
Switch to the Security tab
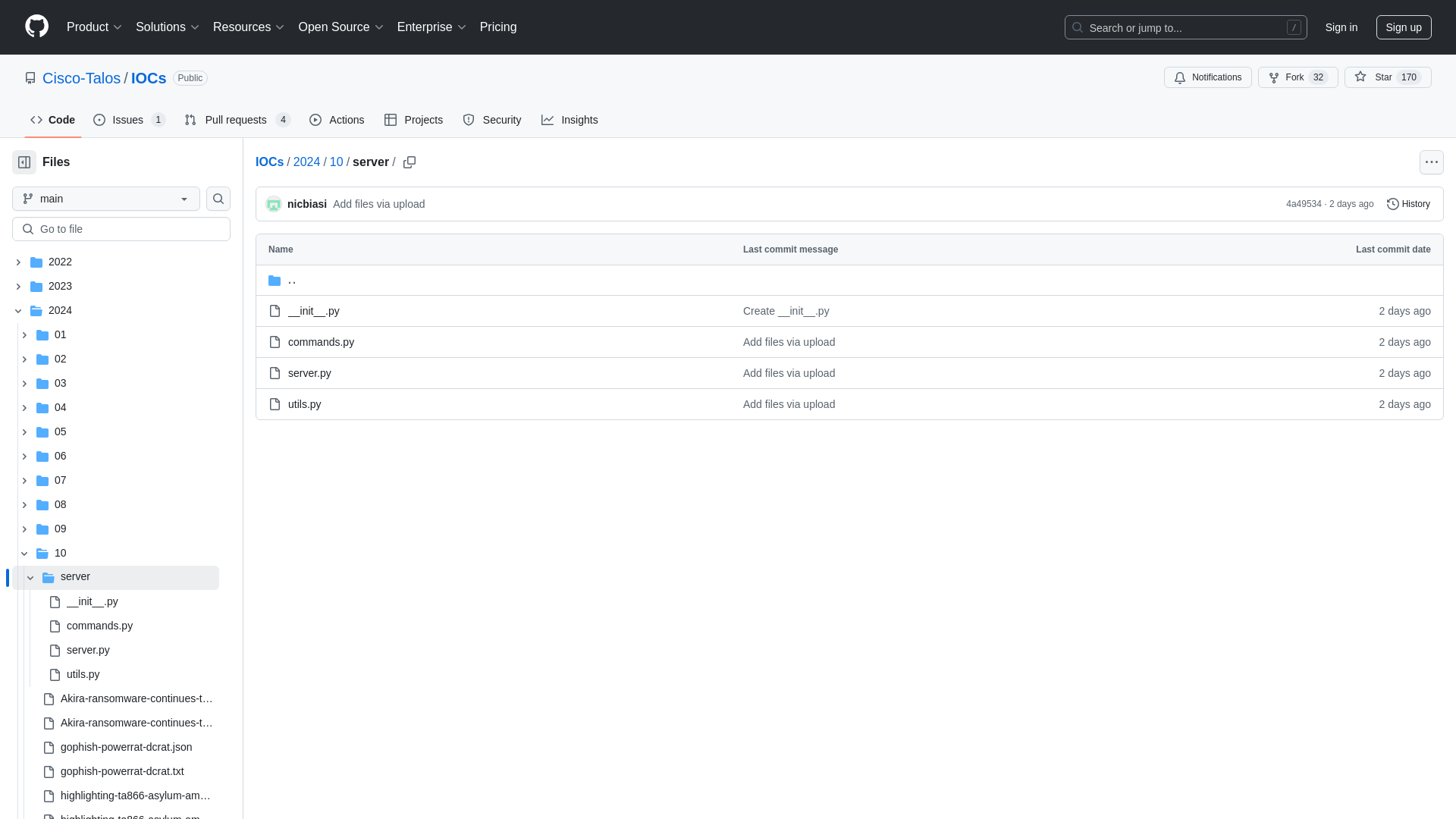click(491, 120)
